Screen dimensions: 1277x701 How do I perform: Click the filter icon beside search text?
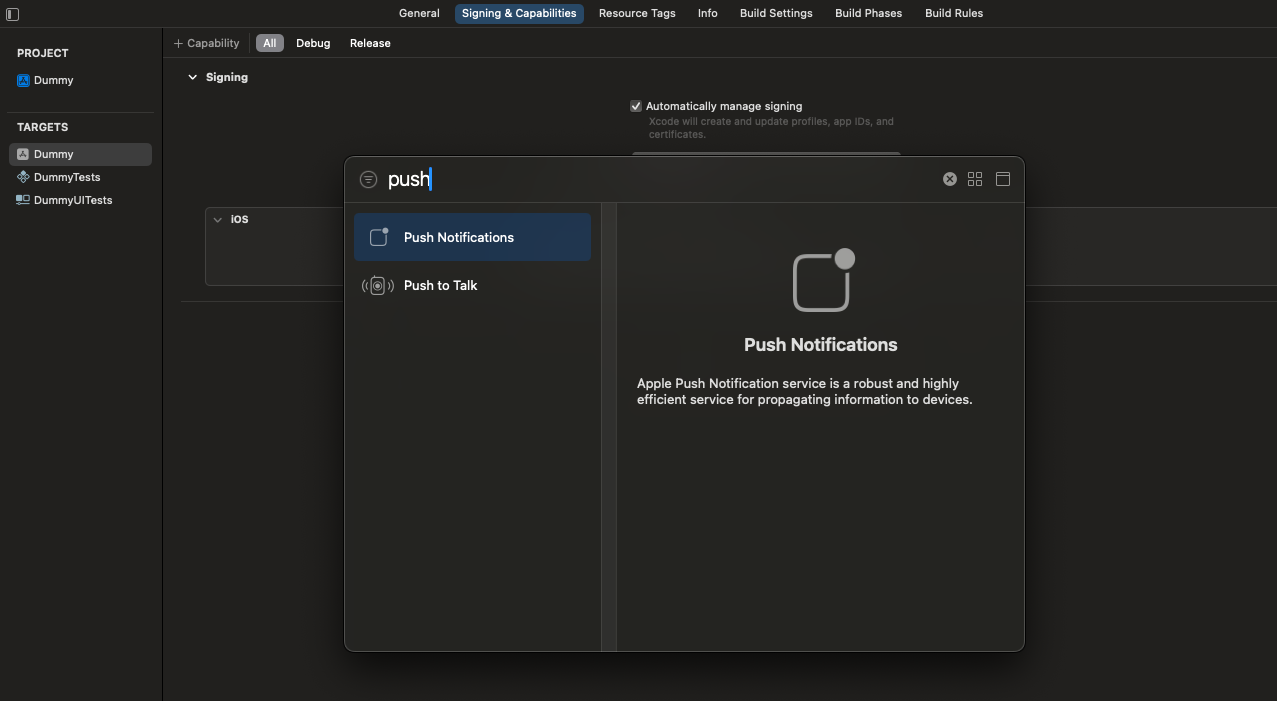click(369, 180)
